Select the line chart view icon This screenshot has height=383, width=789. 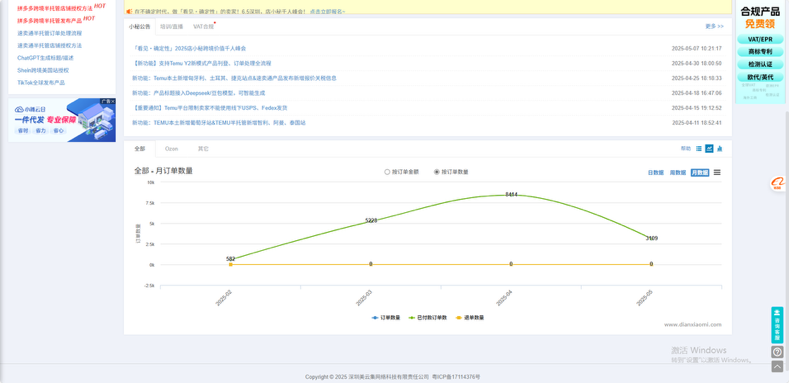(709, 149)
